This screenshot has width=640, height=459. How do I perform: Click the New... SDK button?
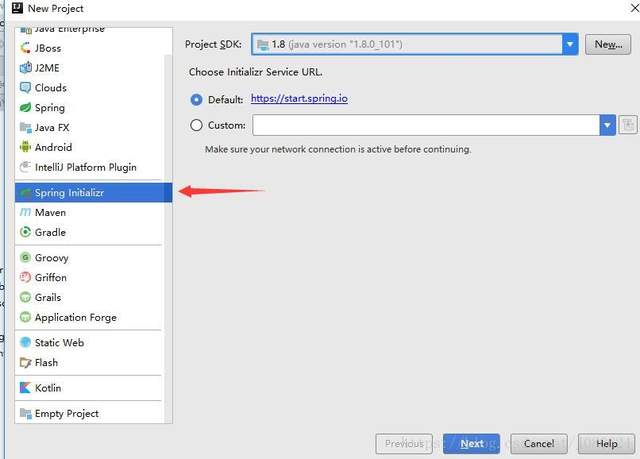[608, 44]
